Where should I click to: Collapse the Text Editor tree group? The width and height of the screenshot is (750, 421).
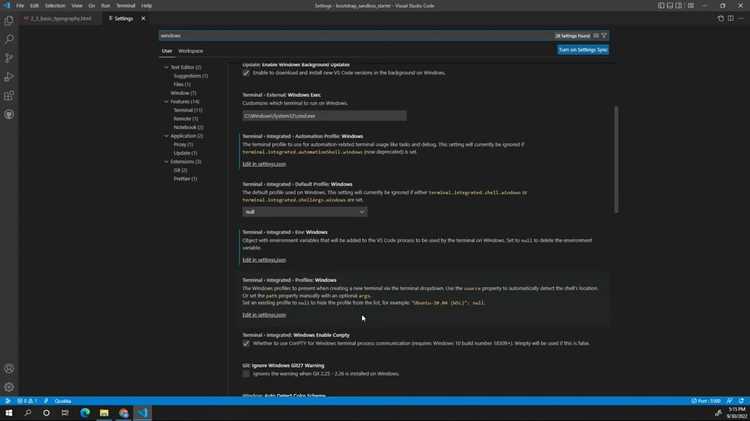[166, 67]
